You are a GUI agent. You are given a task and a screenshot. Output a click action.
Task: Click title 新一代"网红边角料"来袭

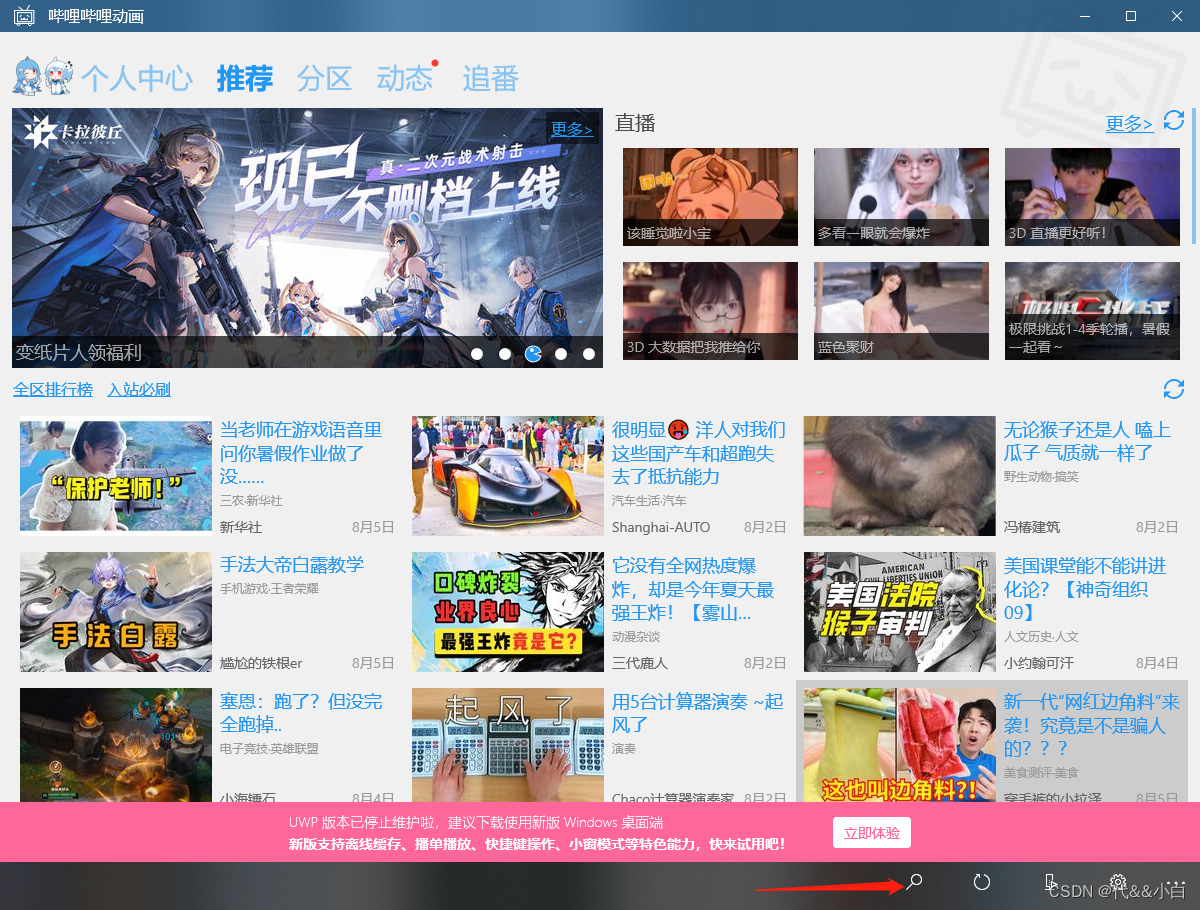pyautogui.click(x=1092, y=725)
